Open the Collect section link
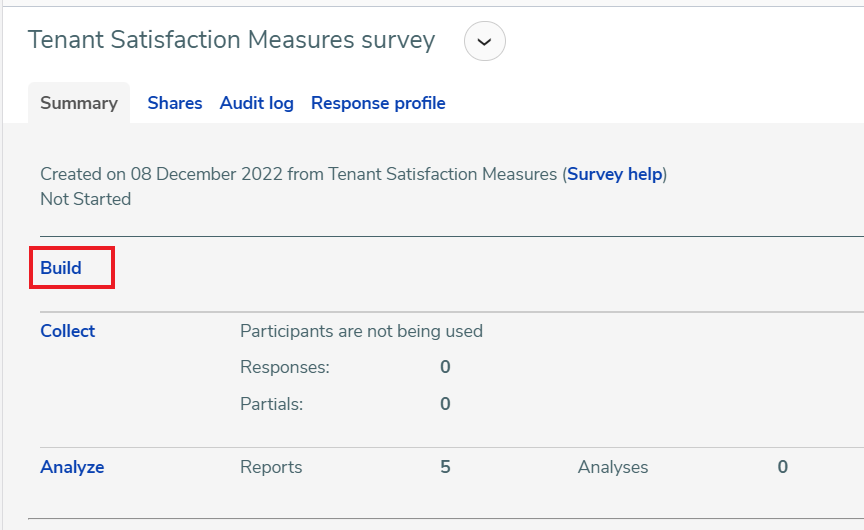Image resolution: width=864 pixels, height=530 pixels. [x=67, y=331]
